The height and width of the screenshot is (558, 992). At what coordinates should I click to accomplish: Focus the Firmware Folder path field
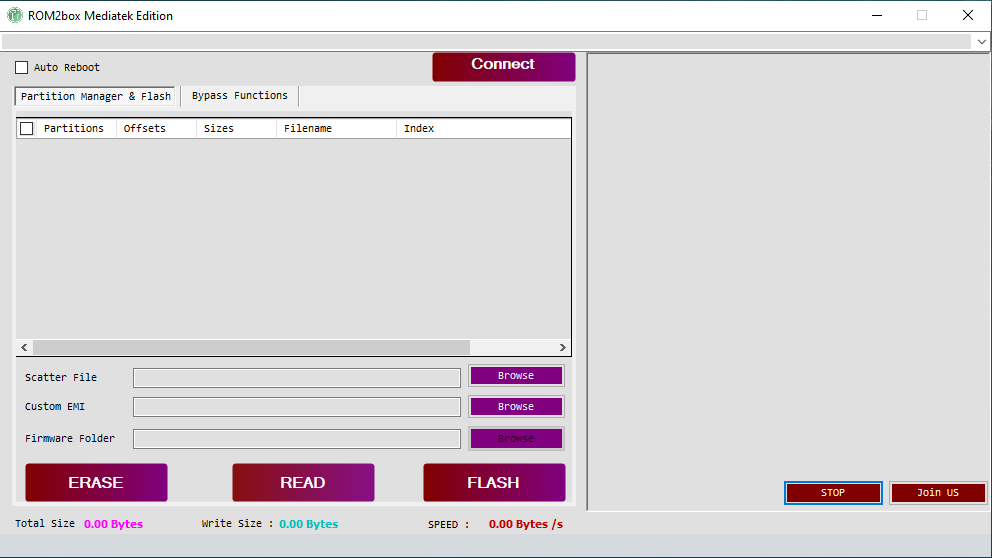tap(297, 439)
